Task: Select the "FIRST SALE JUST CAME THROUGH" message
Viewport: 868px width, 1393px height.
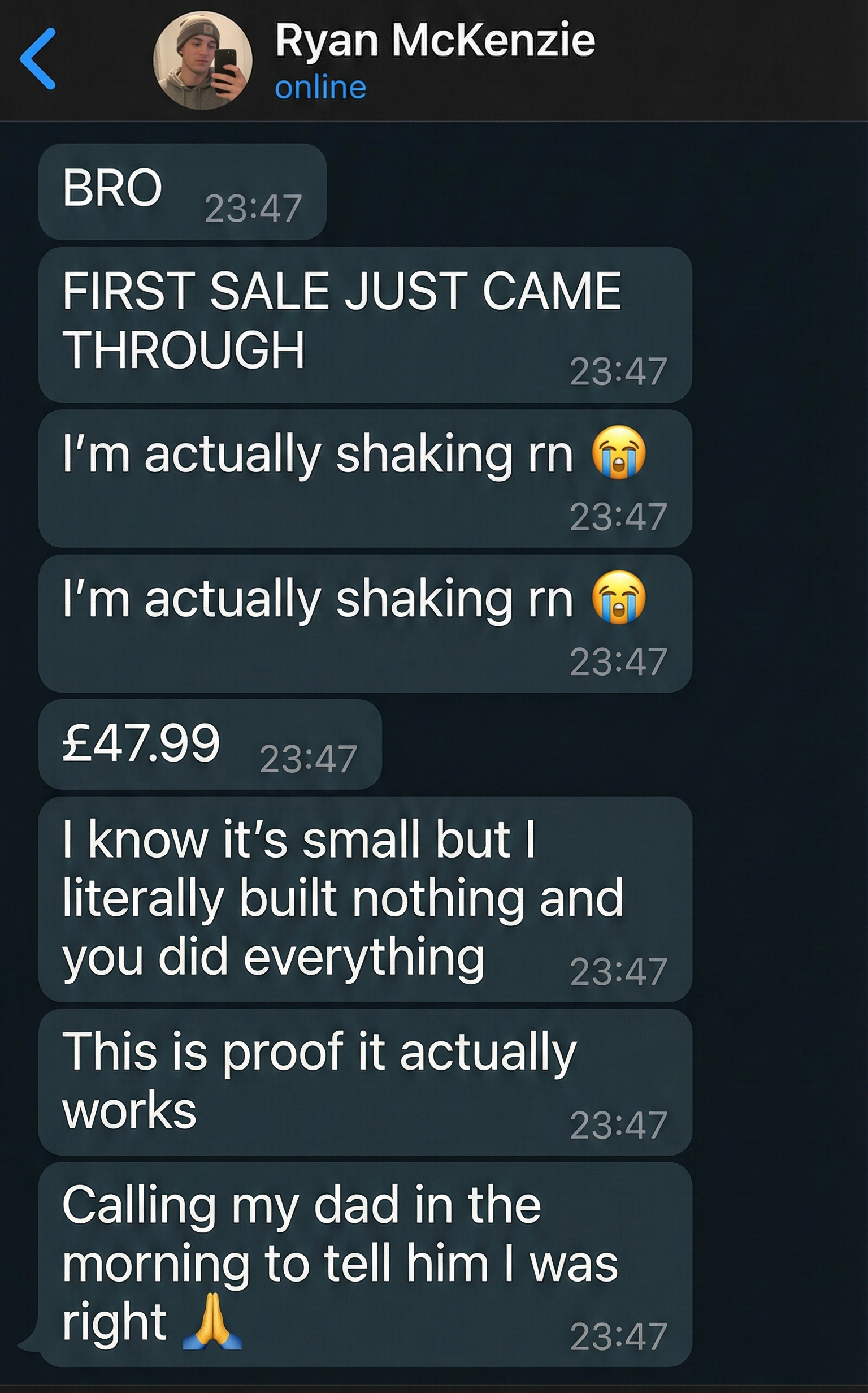Action: point(341,319)
